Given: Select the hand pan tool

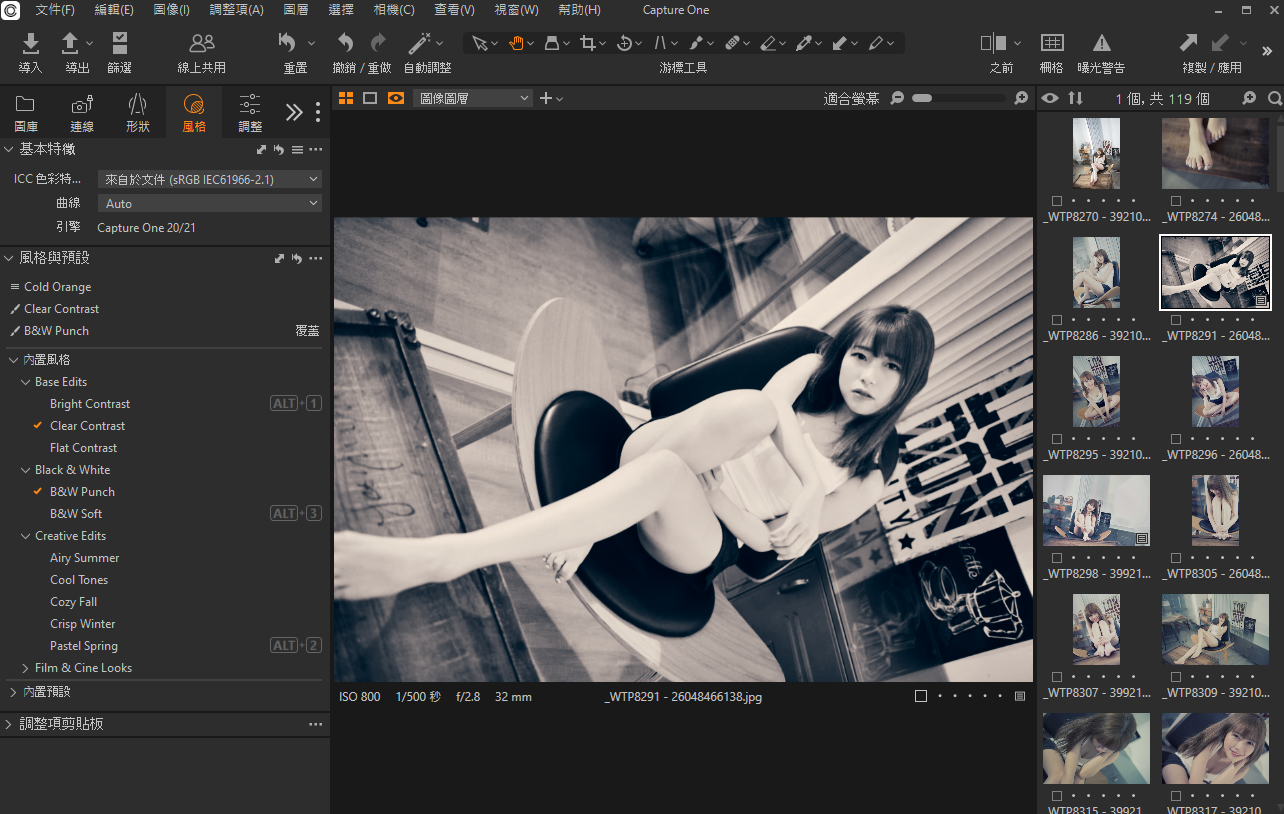Looking at the screenshot, I should pos(516,43).
